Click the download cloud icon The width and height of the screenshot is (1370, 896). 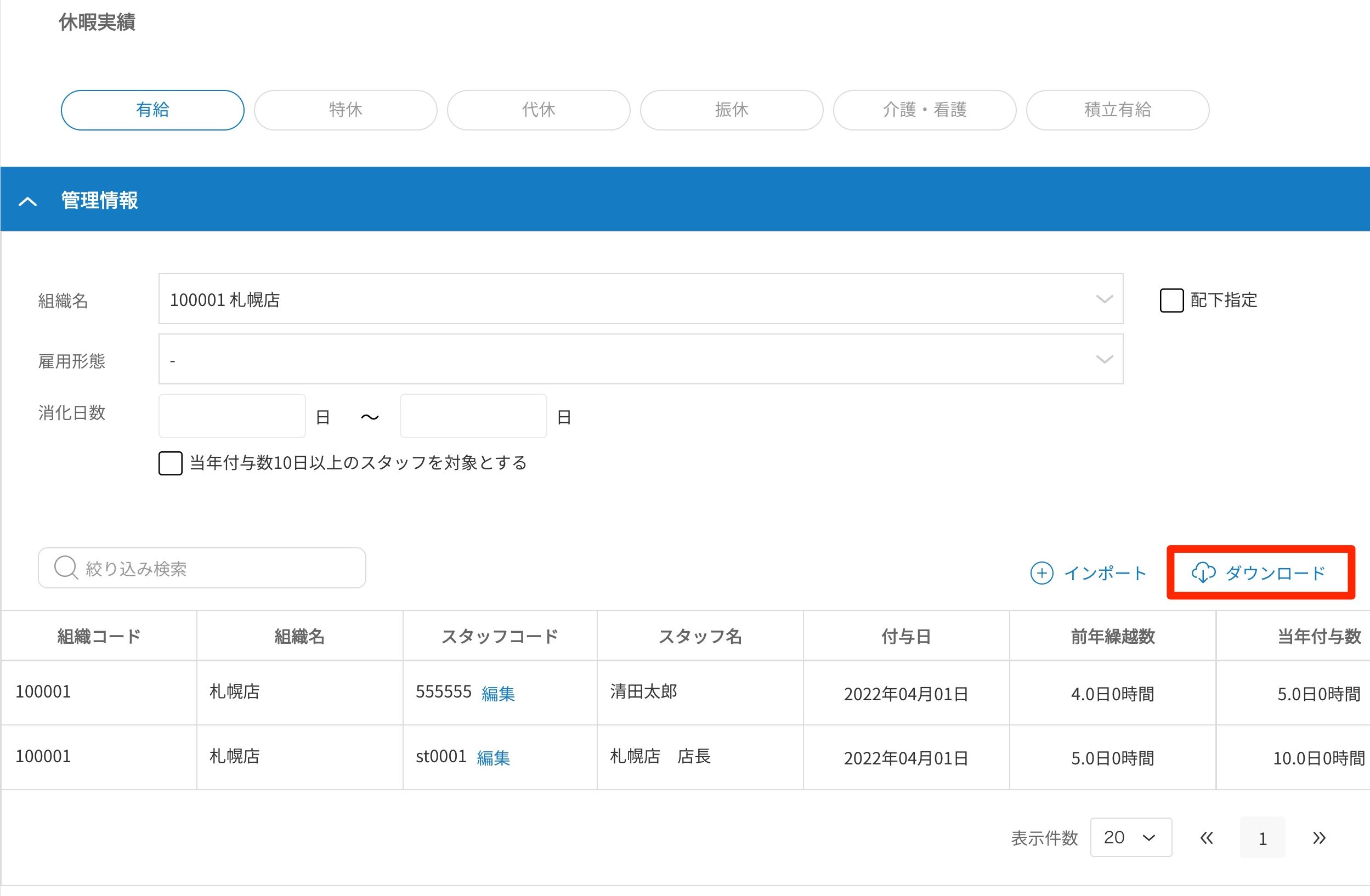(x=1203, y=572)
